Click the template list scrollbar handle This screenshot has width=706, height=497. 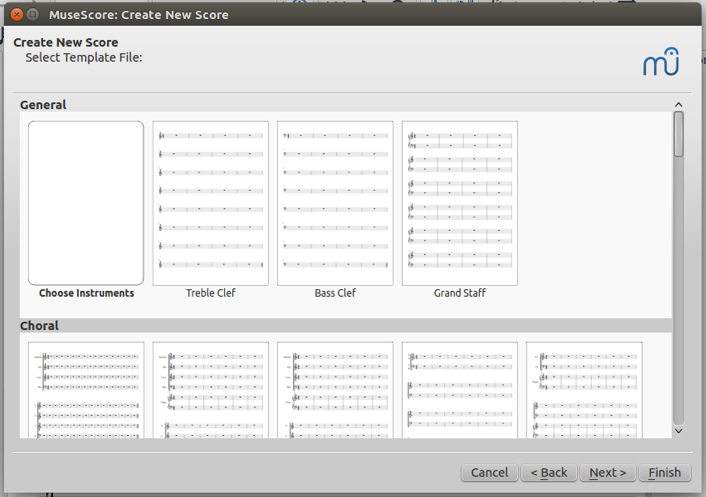point(679,134)
